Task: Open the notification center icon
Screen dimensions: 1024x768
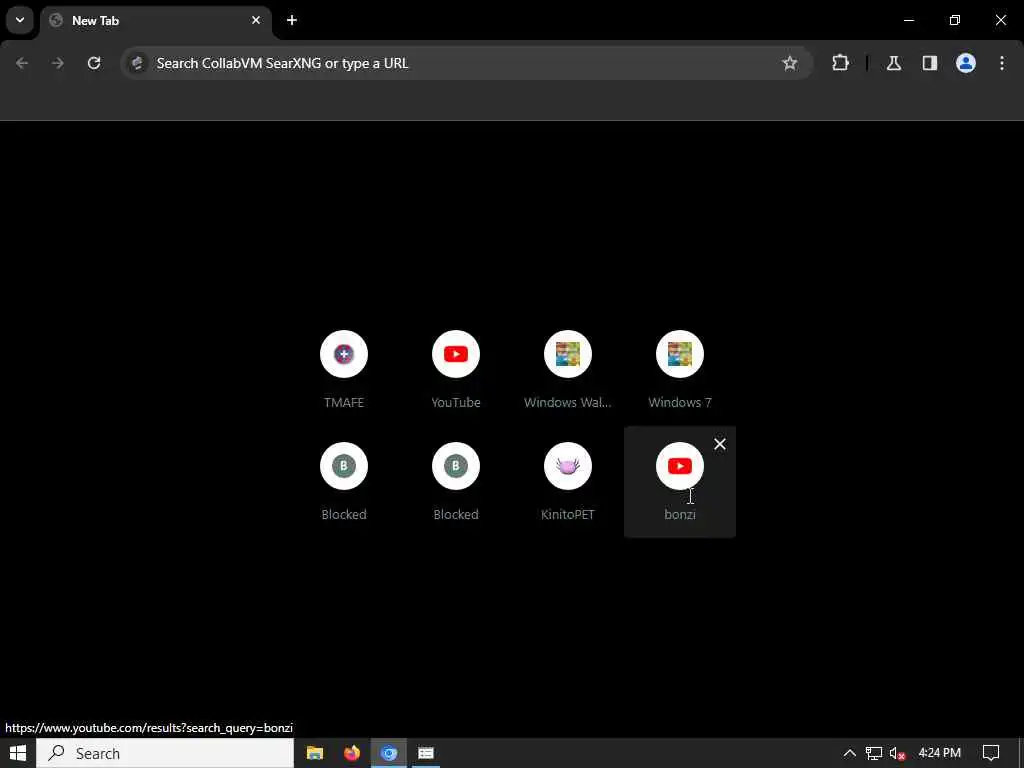Action: point(991,753)
